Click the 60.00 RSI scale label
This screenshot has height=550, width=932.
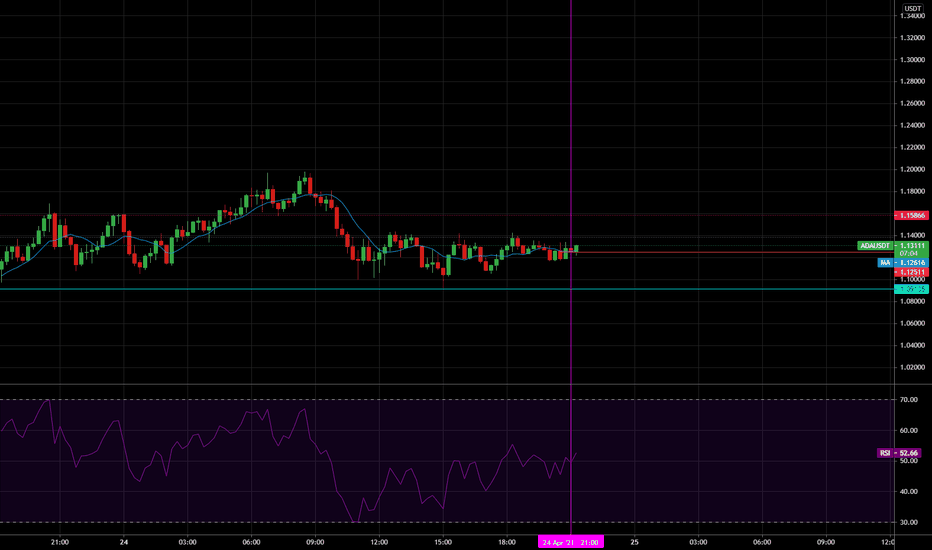click(x=908, y=430)
